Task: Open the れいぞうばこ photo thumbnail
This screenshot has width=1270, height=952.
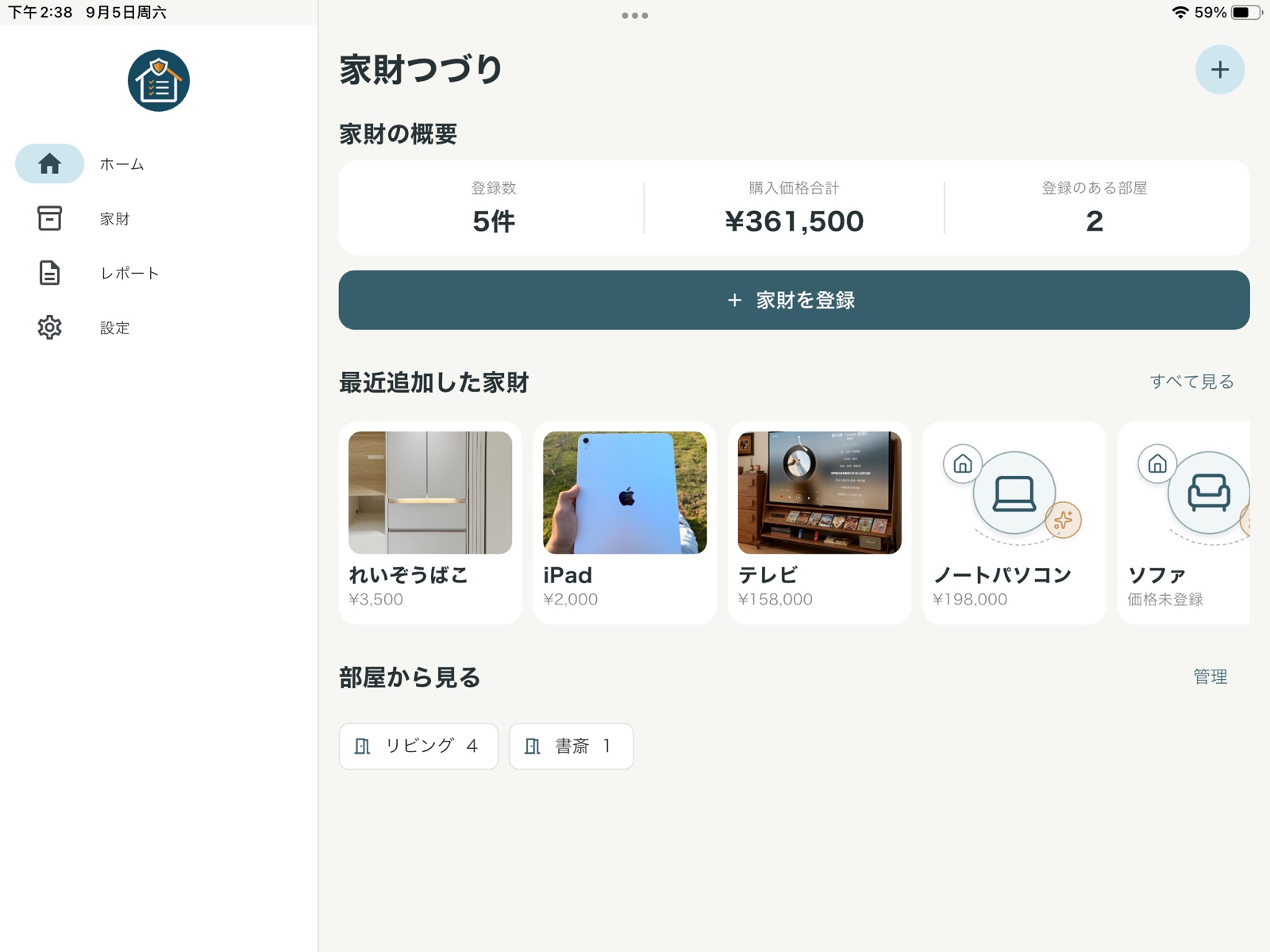Action: coord(430,493)
